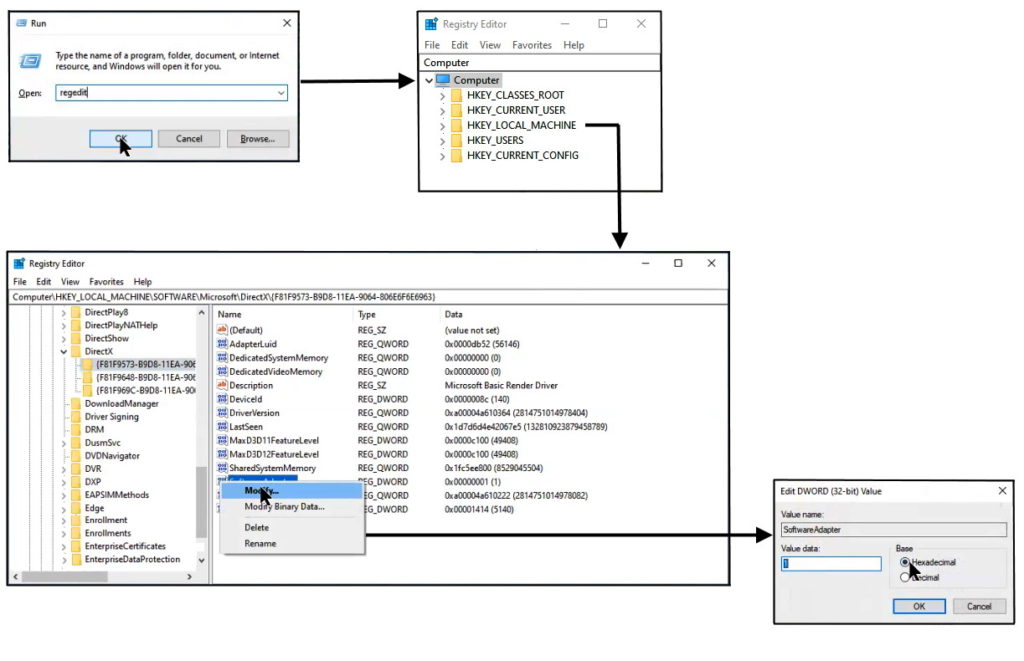Click the DeviceId value icon
Image resolution: width=1024 pixels, height=661 pixels.
point(222,398)
